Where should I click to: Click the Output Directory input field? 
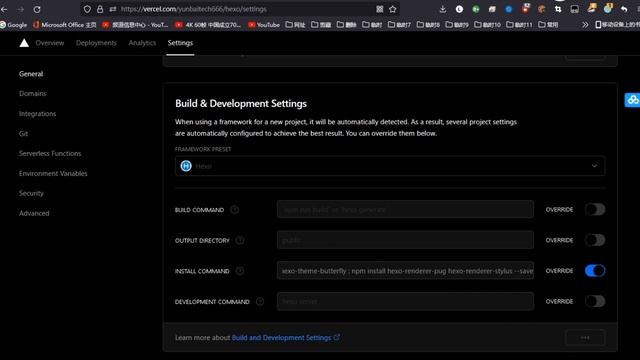[405, 240]
